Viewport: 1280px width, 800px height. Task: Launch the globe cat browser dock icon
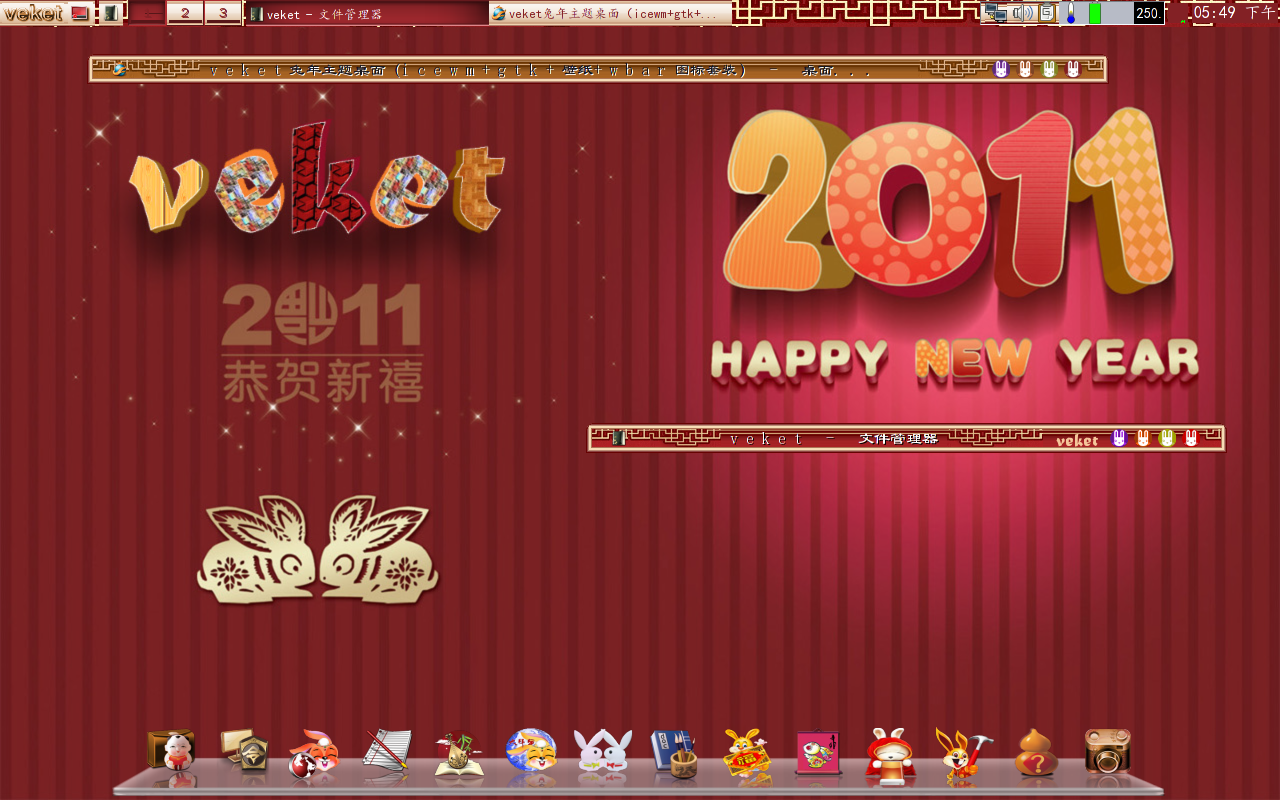(x=531, y=751)
